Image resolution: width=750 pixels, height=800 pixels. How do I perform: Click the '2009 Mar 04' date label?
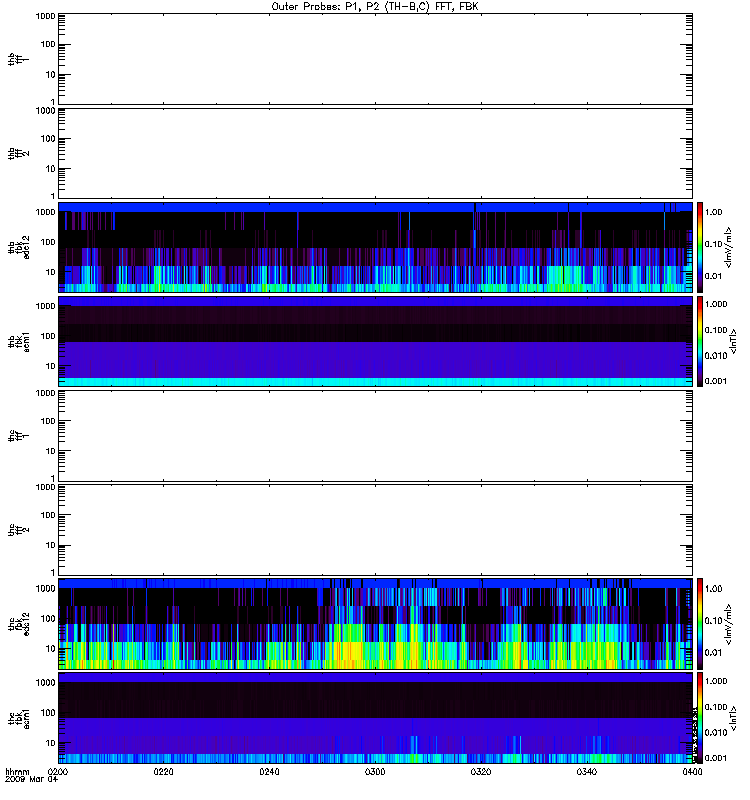[32, 780]
